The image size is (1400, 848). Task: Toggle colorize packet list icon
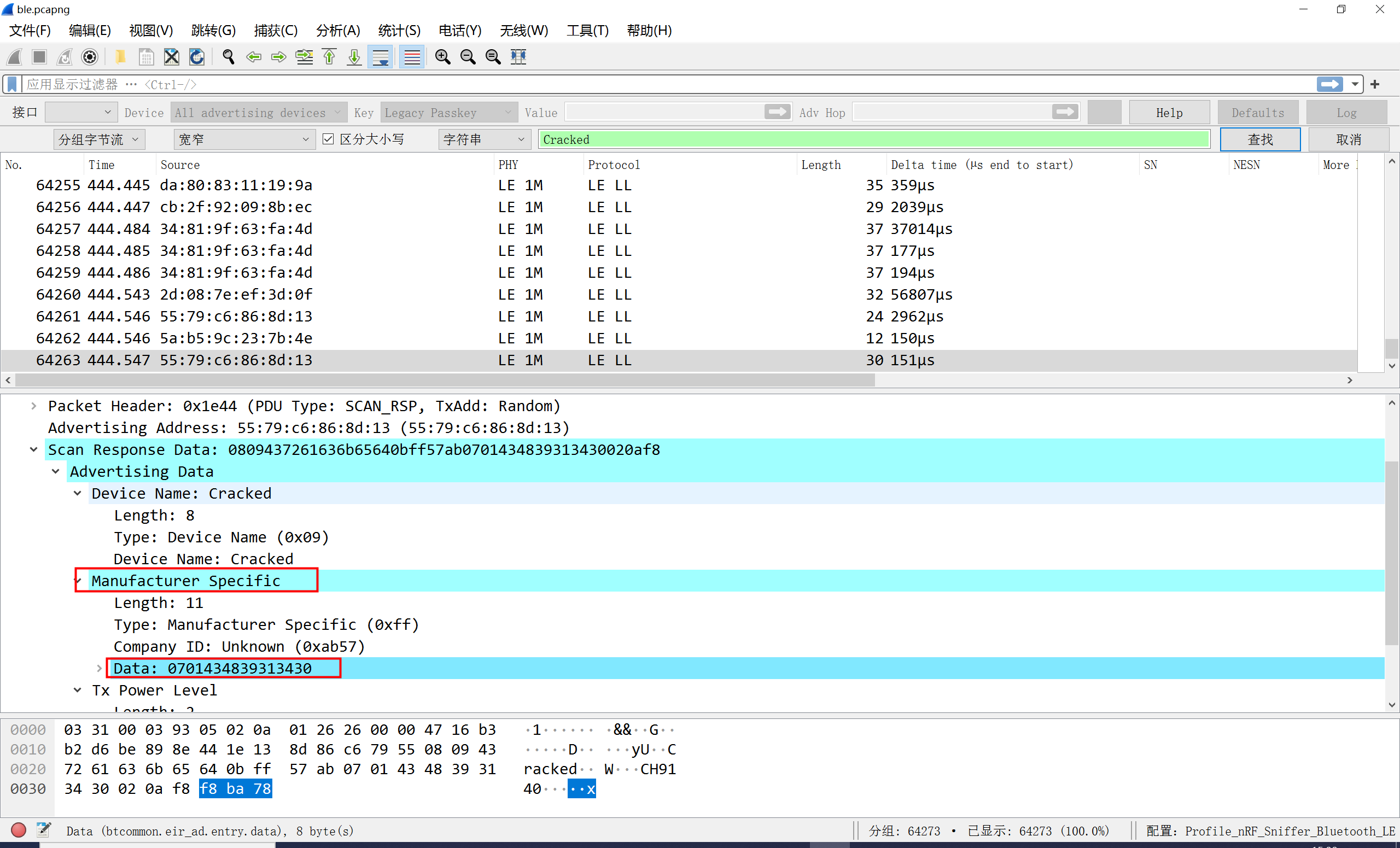412,57
